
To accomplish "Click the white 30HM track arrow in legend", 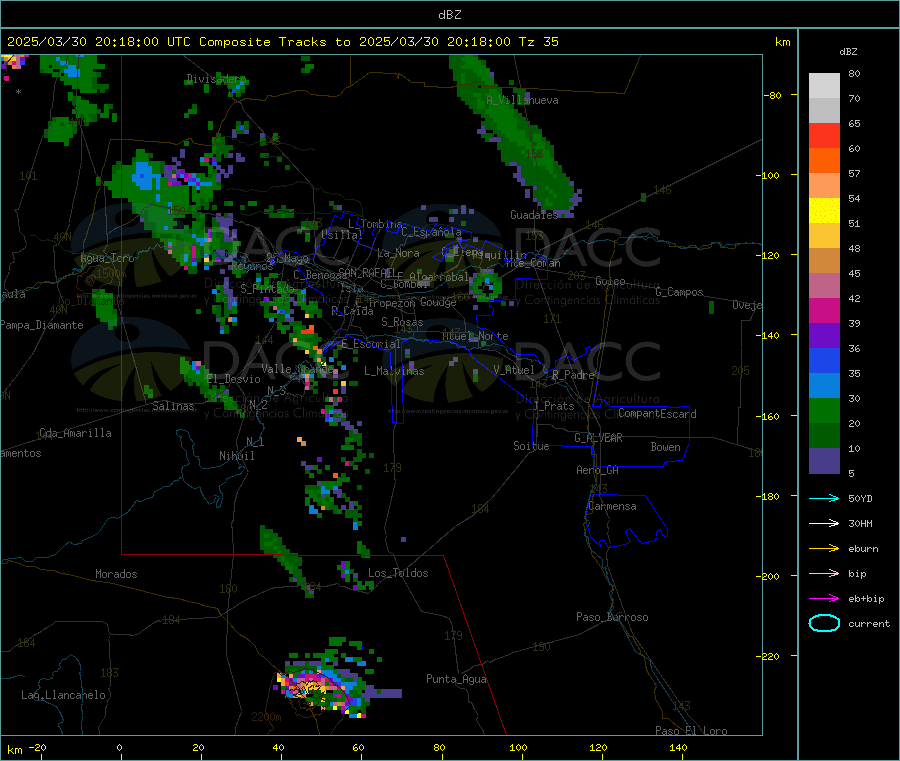I will coord(824,523).
